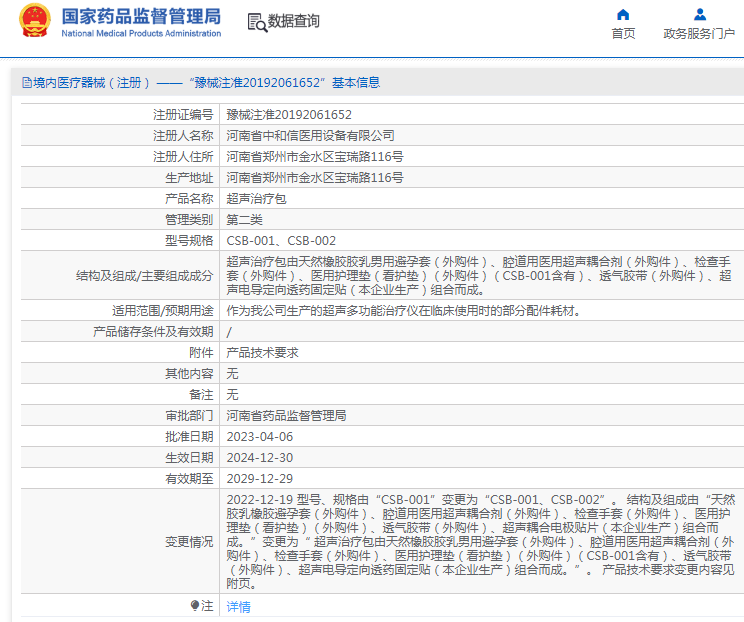Open 政务服务门户 text link
Viewport: 744px width, 622px height.
point(699,34)
